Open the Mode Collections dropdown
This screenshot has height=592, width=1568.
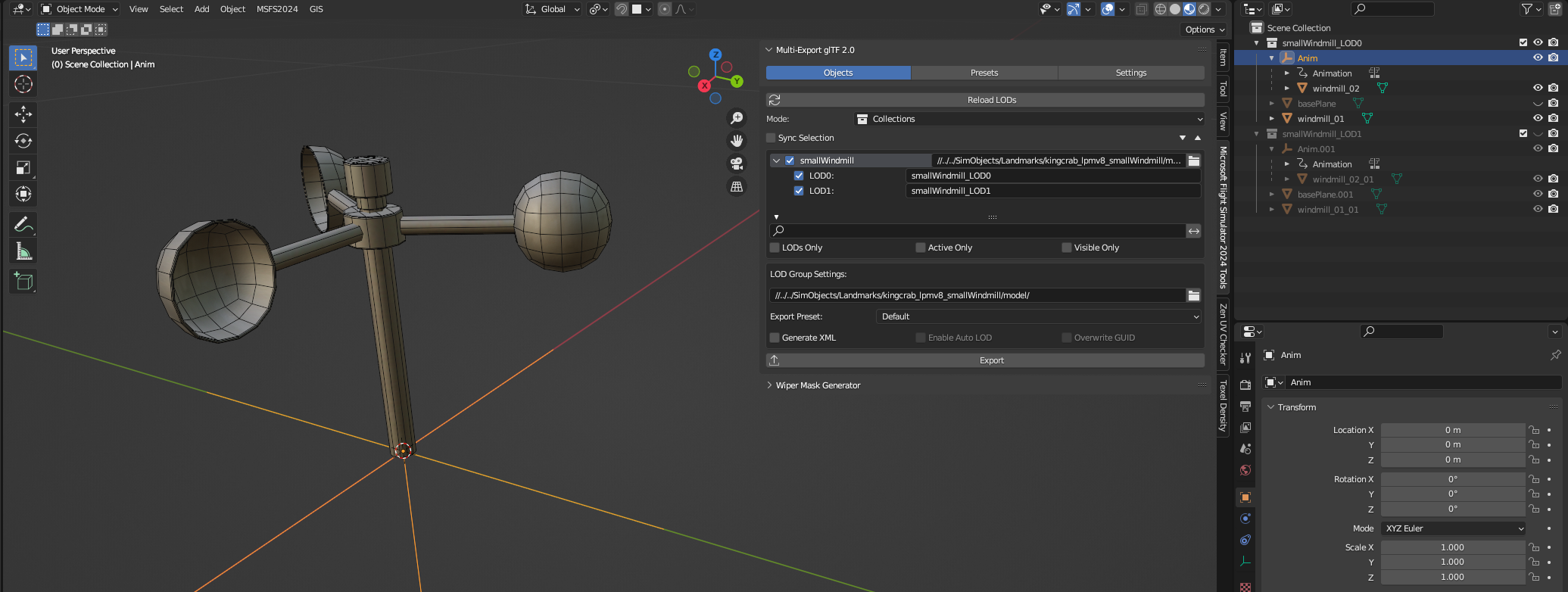[1028, 119]
